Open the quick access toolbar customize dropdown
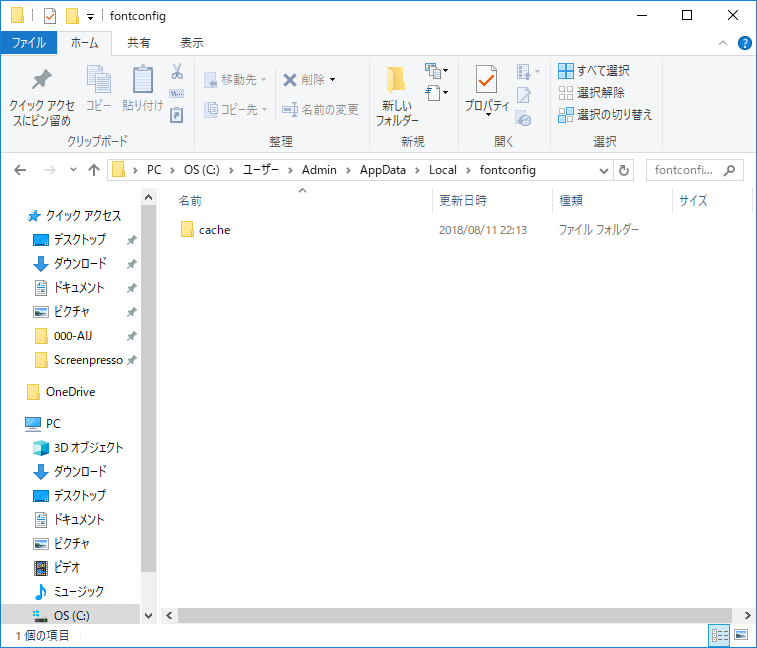 tap(90, 16)
